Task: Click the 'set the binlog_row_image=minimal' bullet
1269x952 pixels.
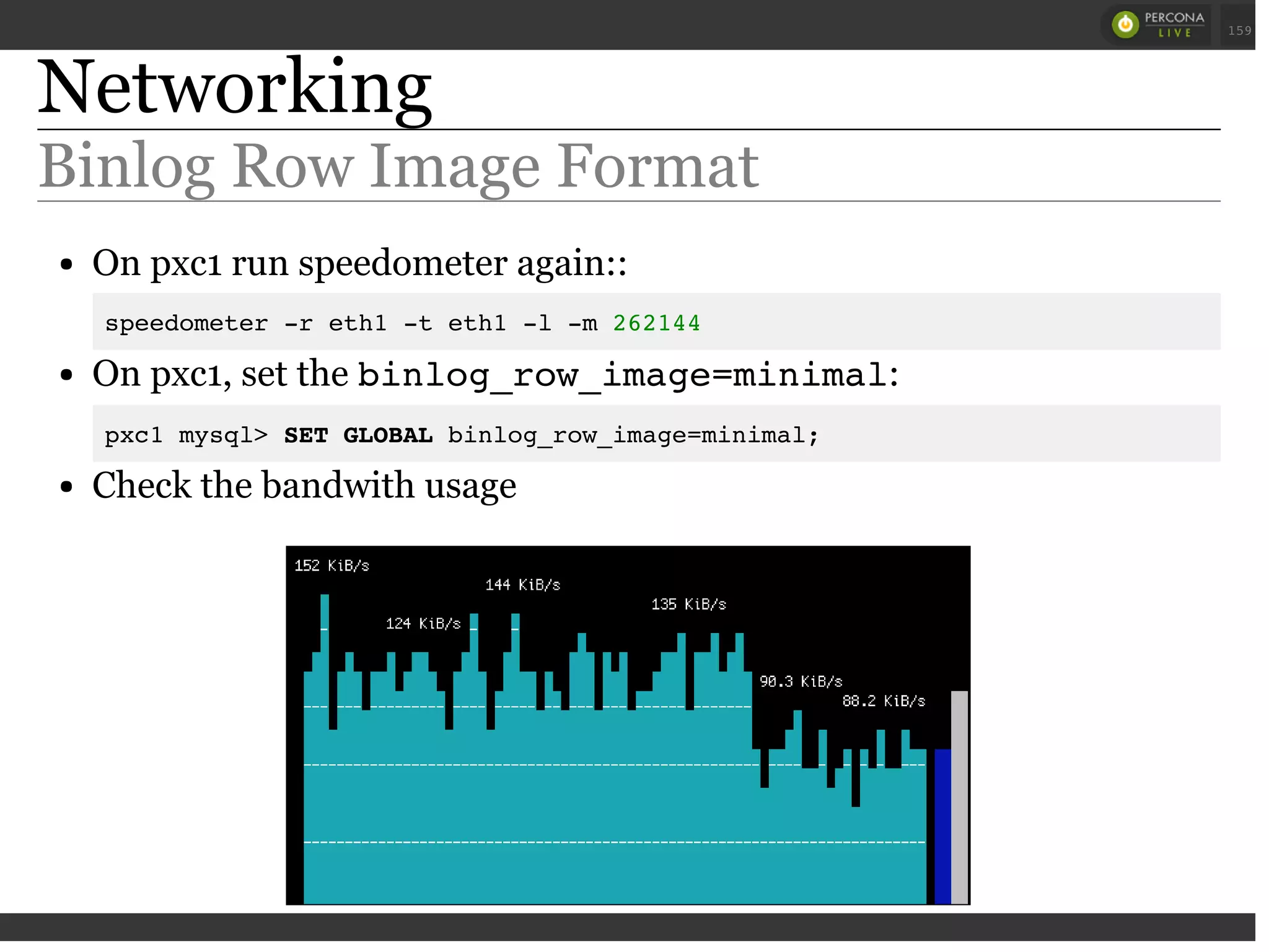Action: pyautogui.click(x=495, y=374)
